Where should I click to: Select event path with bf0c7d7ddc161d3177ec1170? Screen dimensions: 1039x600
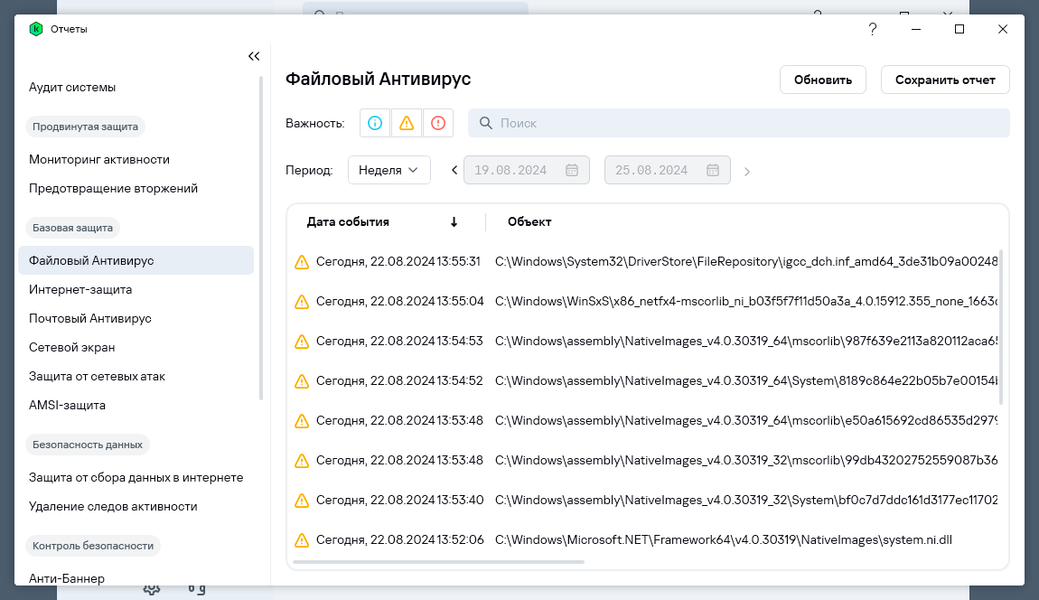(746, 501)
